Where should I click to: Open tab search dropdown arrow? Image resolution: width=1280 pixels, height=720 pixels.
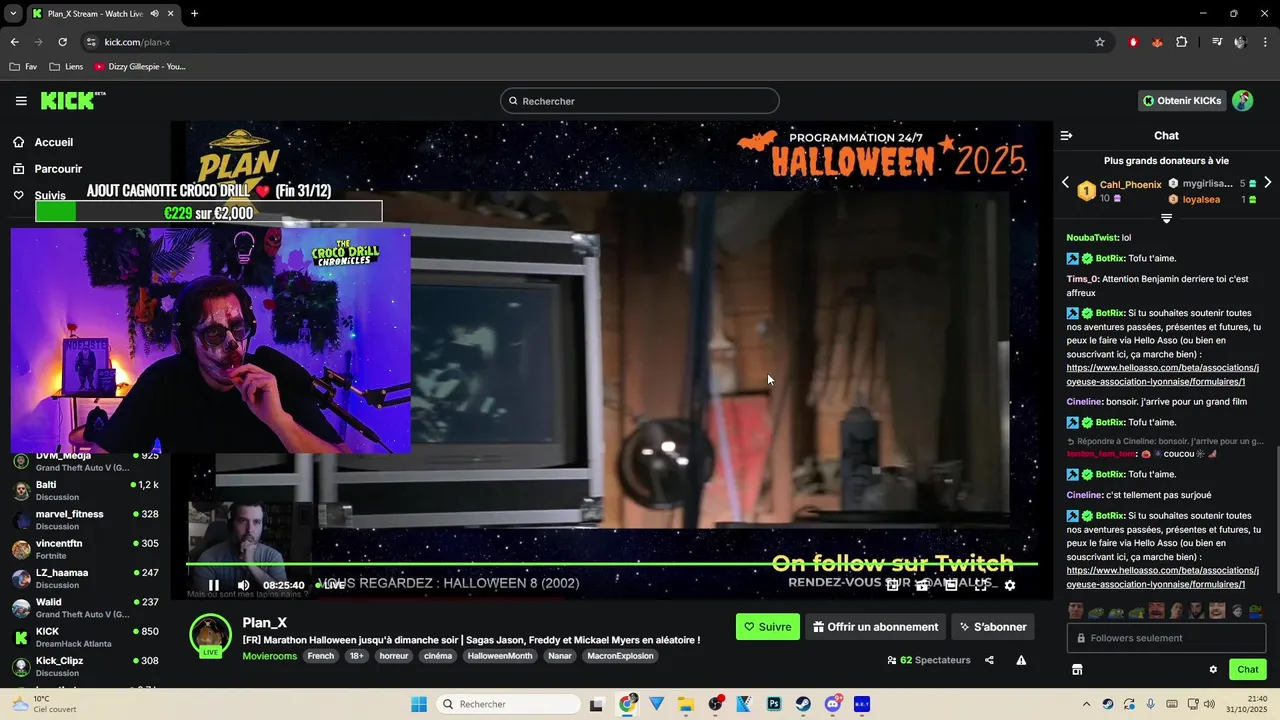click(x=13, y=14)
